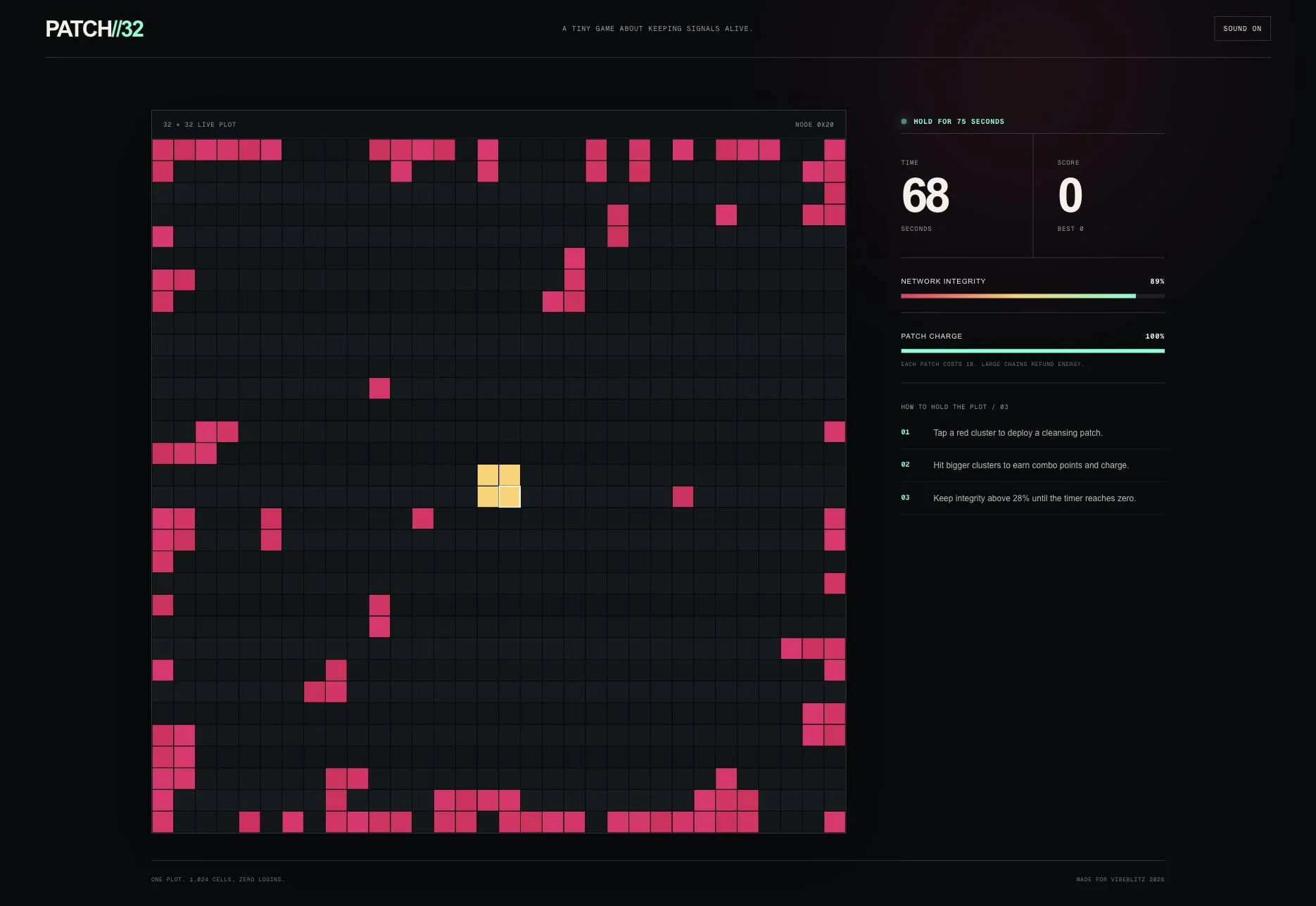The width and height of the screenshot is (1316, 906).
Task: Tap the tall J-shaped red cluster of four cells
Action: coord(574,280)
